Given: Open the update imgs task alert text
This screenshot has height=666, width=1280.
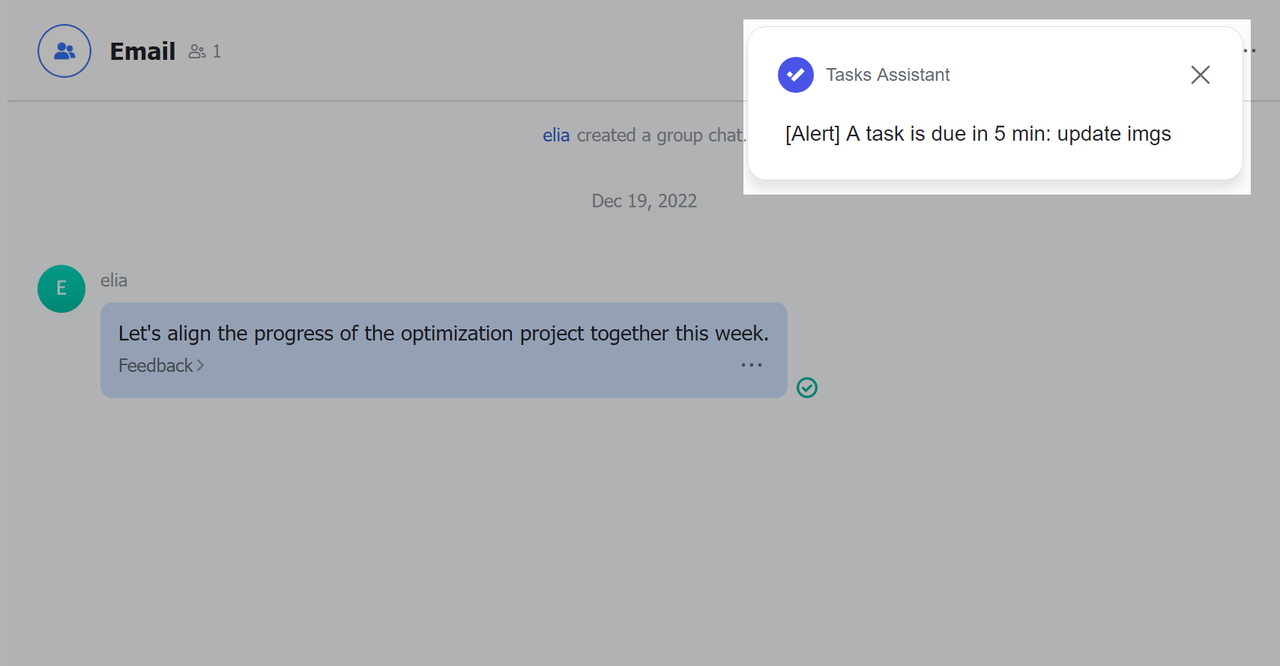Looking at the screenshot, I should pyautogui.click(x=978, y=134).
